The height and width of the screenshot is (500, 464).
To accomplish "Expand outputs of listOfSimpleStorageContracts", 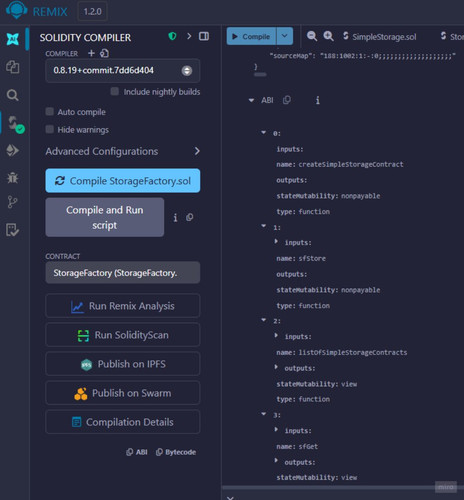I will tap(276, 367).
